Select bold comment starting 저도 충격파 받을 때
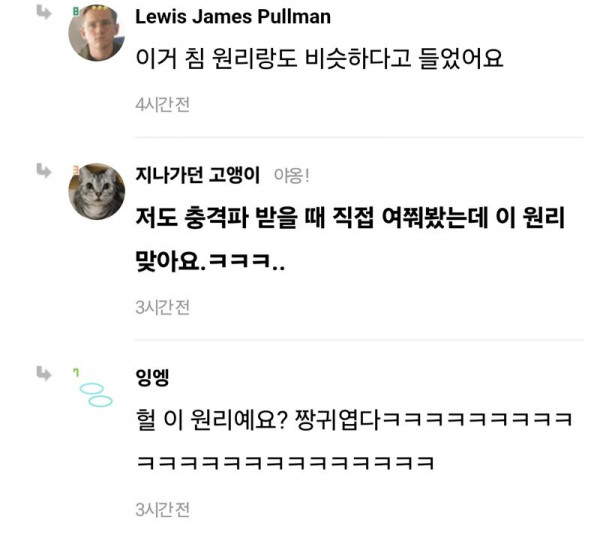Screen dimensions: 600x535 click(x=350, y=240)
